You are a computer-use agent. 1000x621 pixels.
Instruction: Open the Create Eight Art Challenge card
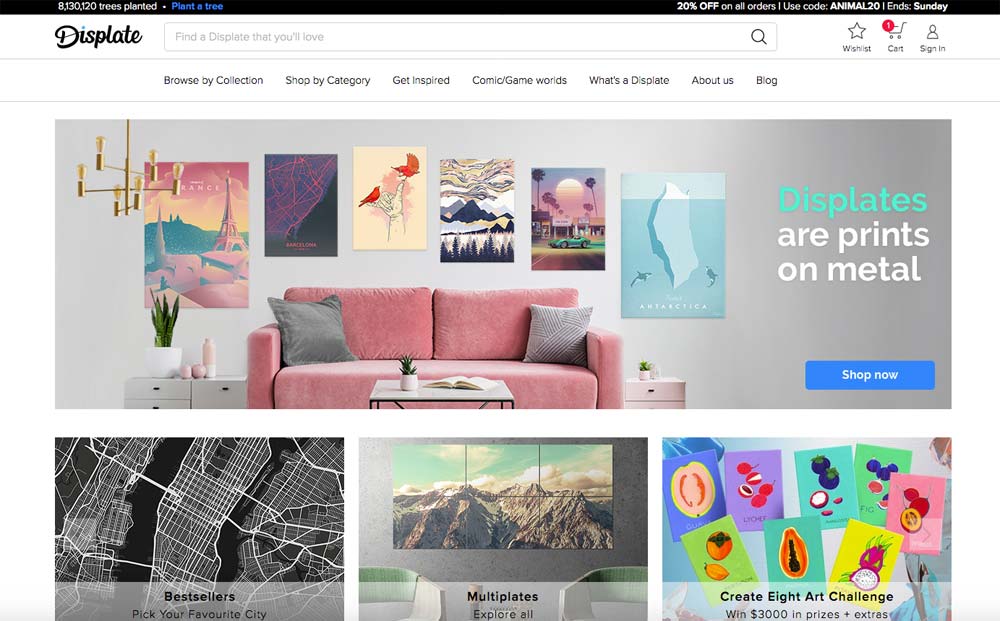tap(807, 529)
